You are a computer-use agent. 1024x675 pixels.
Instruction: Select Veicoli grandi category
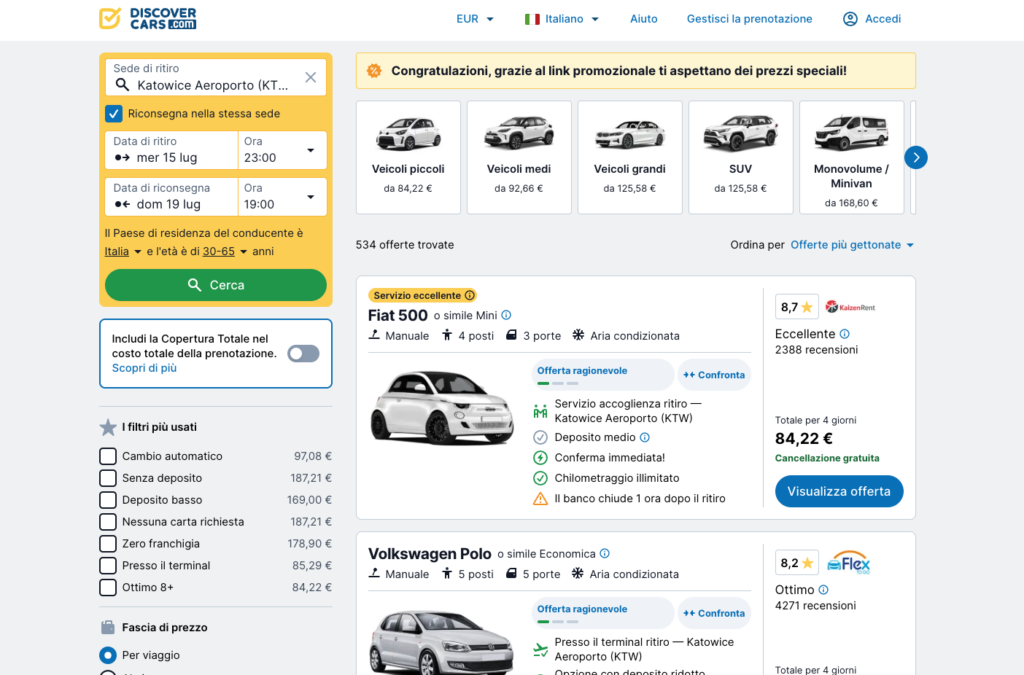(630, 157)
